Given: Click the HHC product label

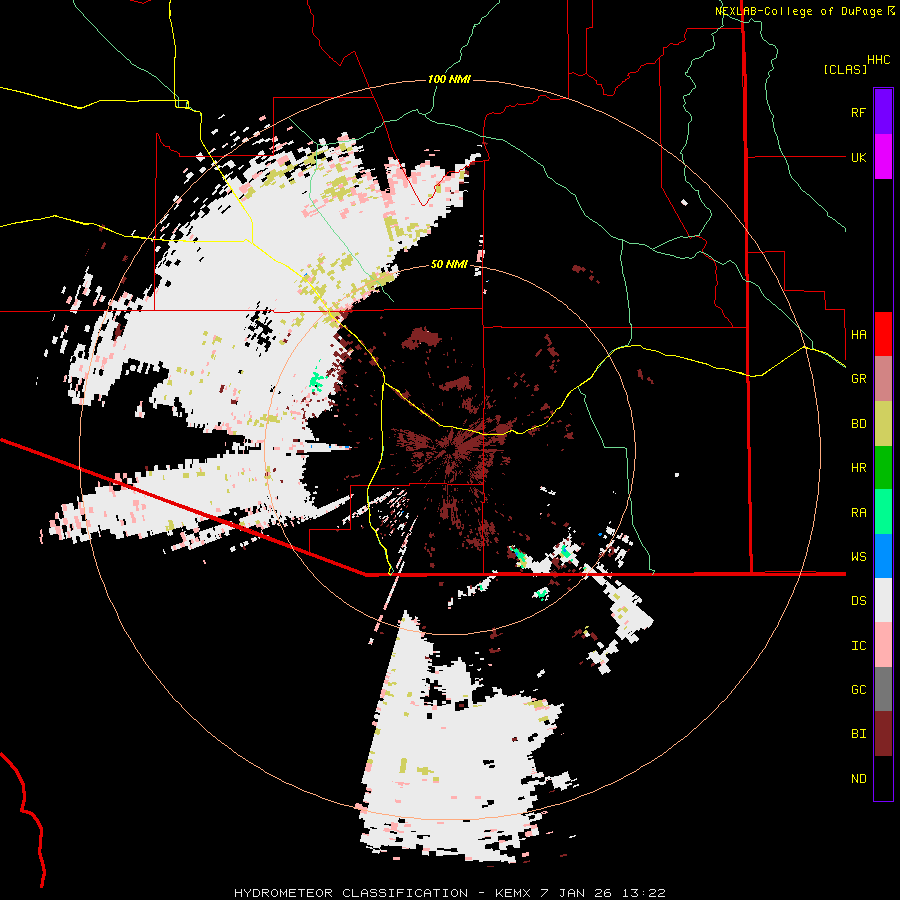Looking at the screenshot, I should pos(878,60).
